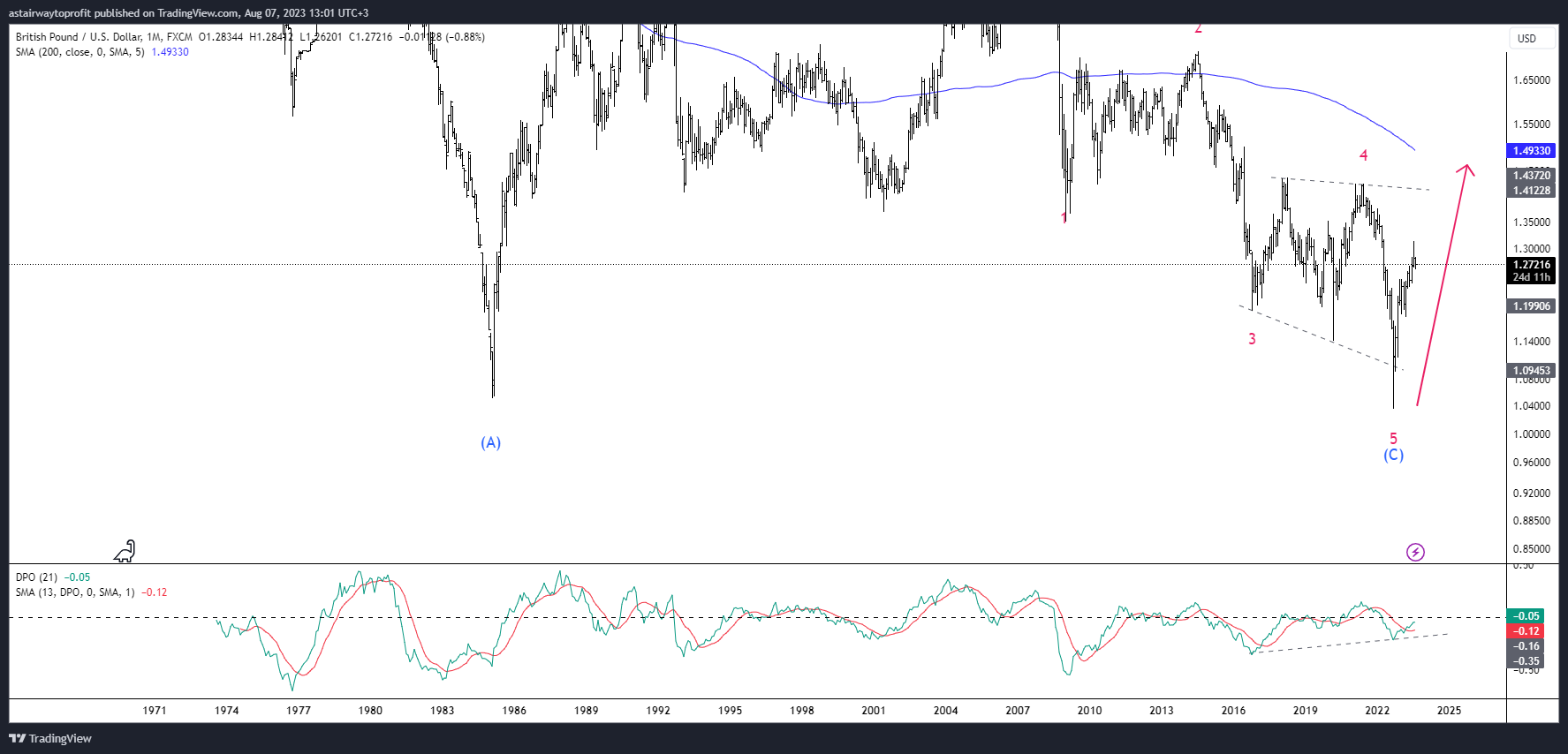
Task: Click the DPO (21) indicator legend
Action: [36, 577]
